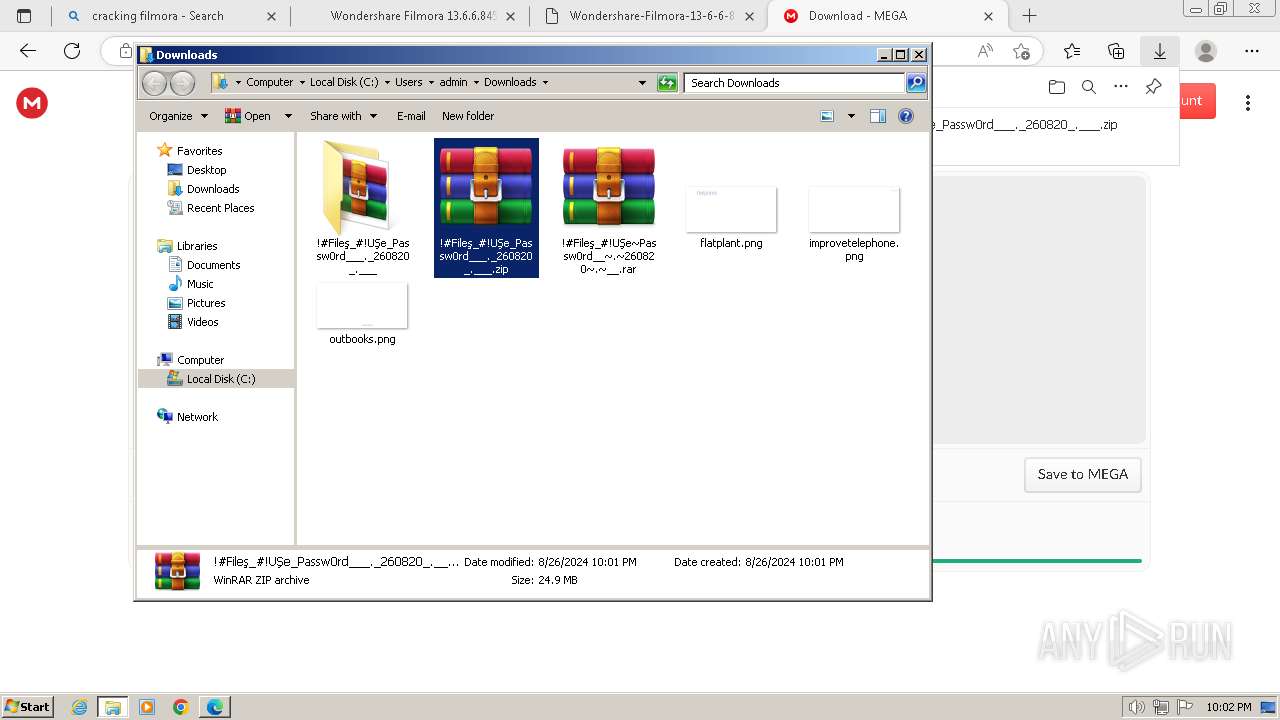
Task: Open more options in Edge downloads panel
Action: click(1121, 87)
